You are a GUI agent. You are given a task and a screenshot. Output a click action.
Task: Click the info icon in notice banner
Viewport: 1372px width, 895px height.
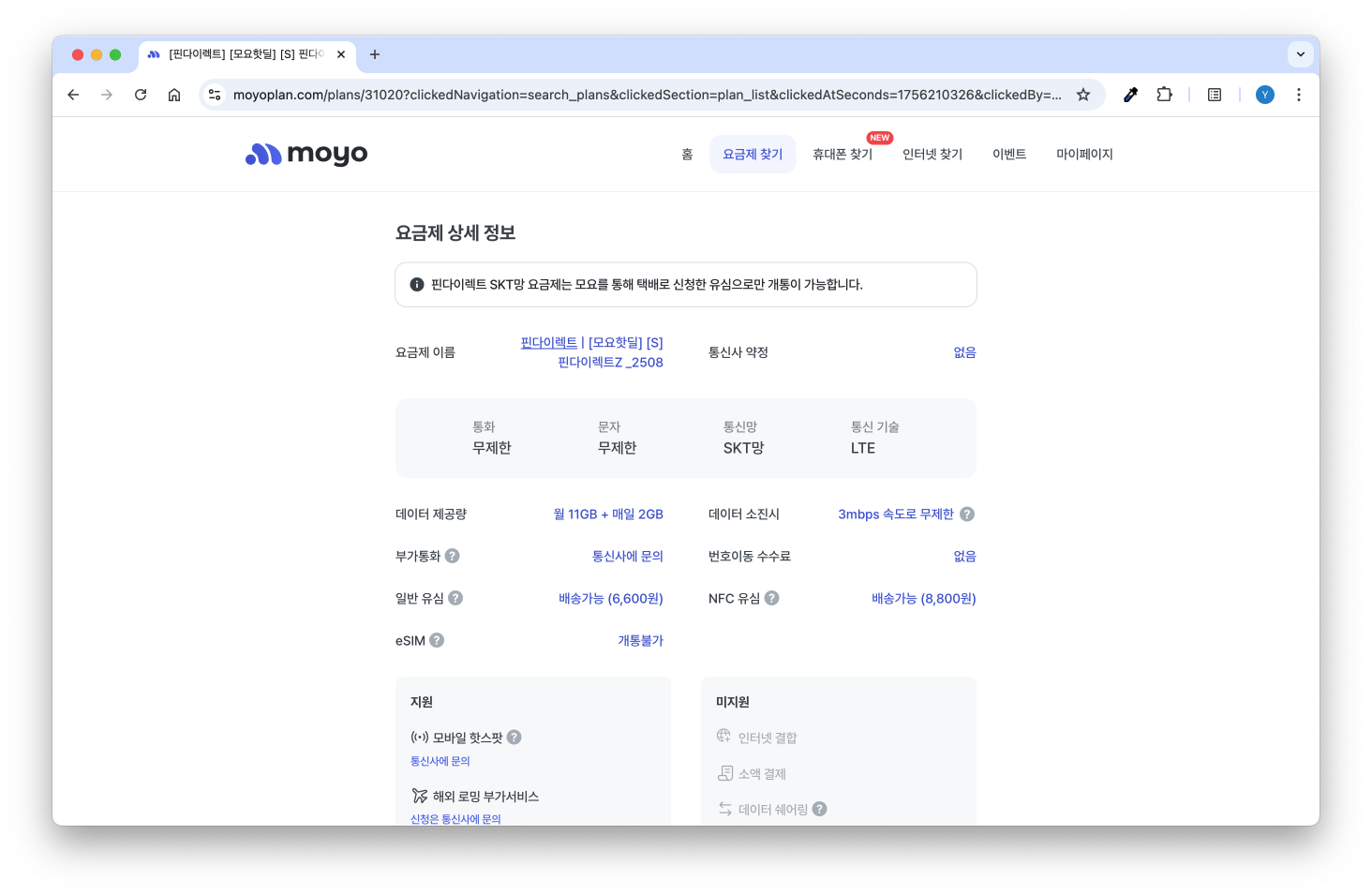(x=417, y=284)
